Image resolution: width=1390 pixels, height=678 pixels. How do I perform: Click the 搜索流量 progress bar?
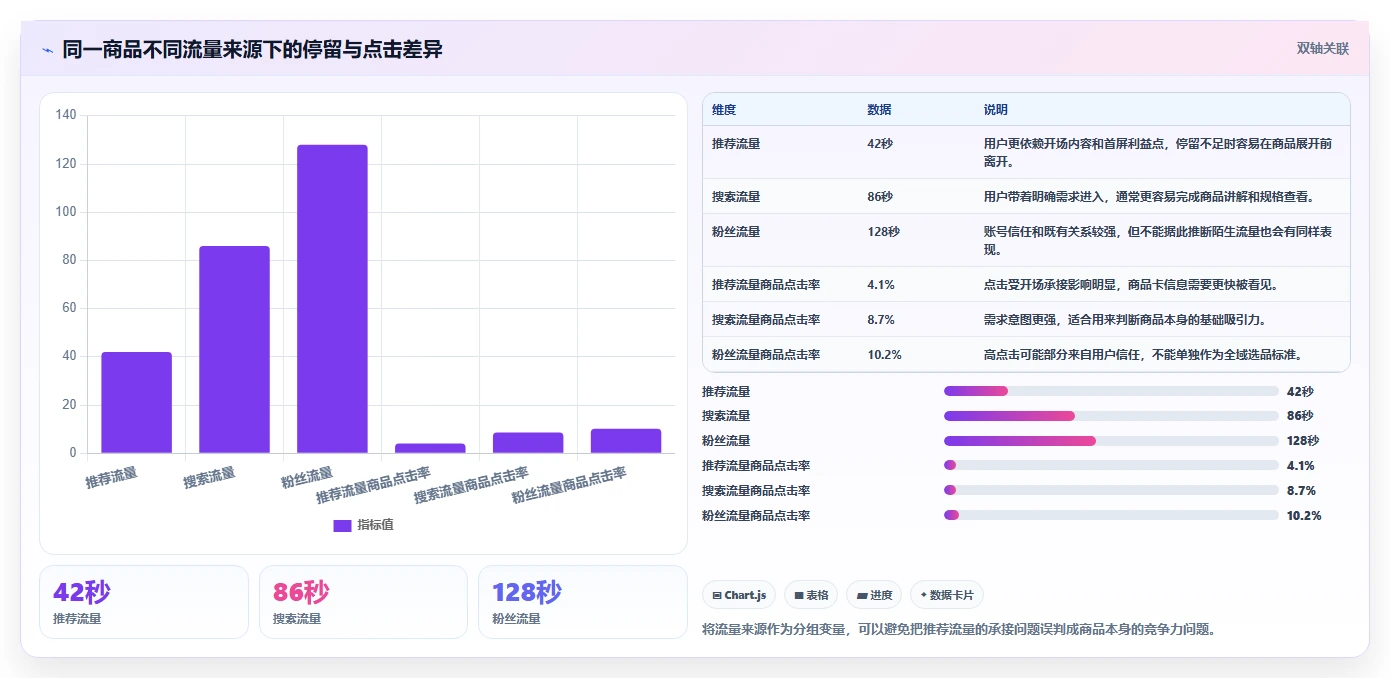(x=1111, y=416)
